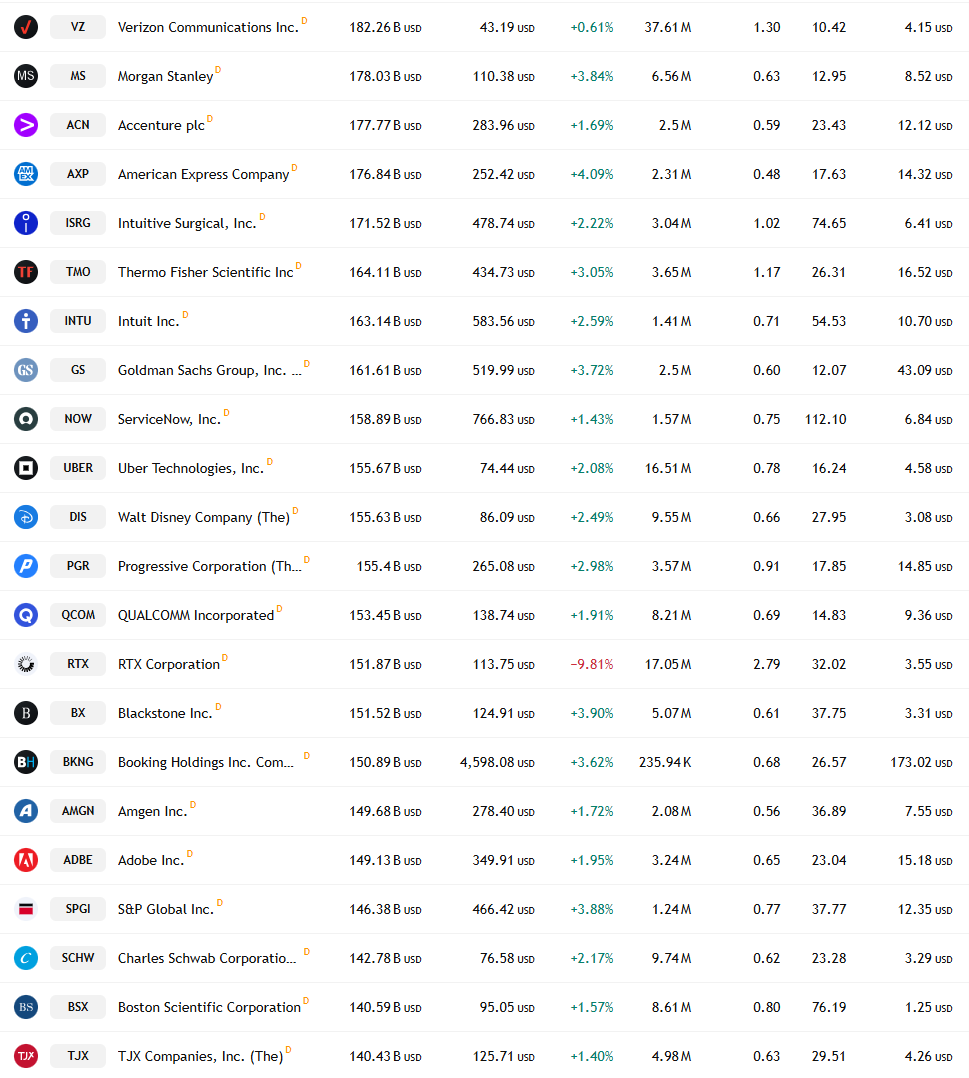Click Boston Scientific volume 8.61 M

(671, 1007)
